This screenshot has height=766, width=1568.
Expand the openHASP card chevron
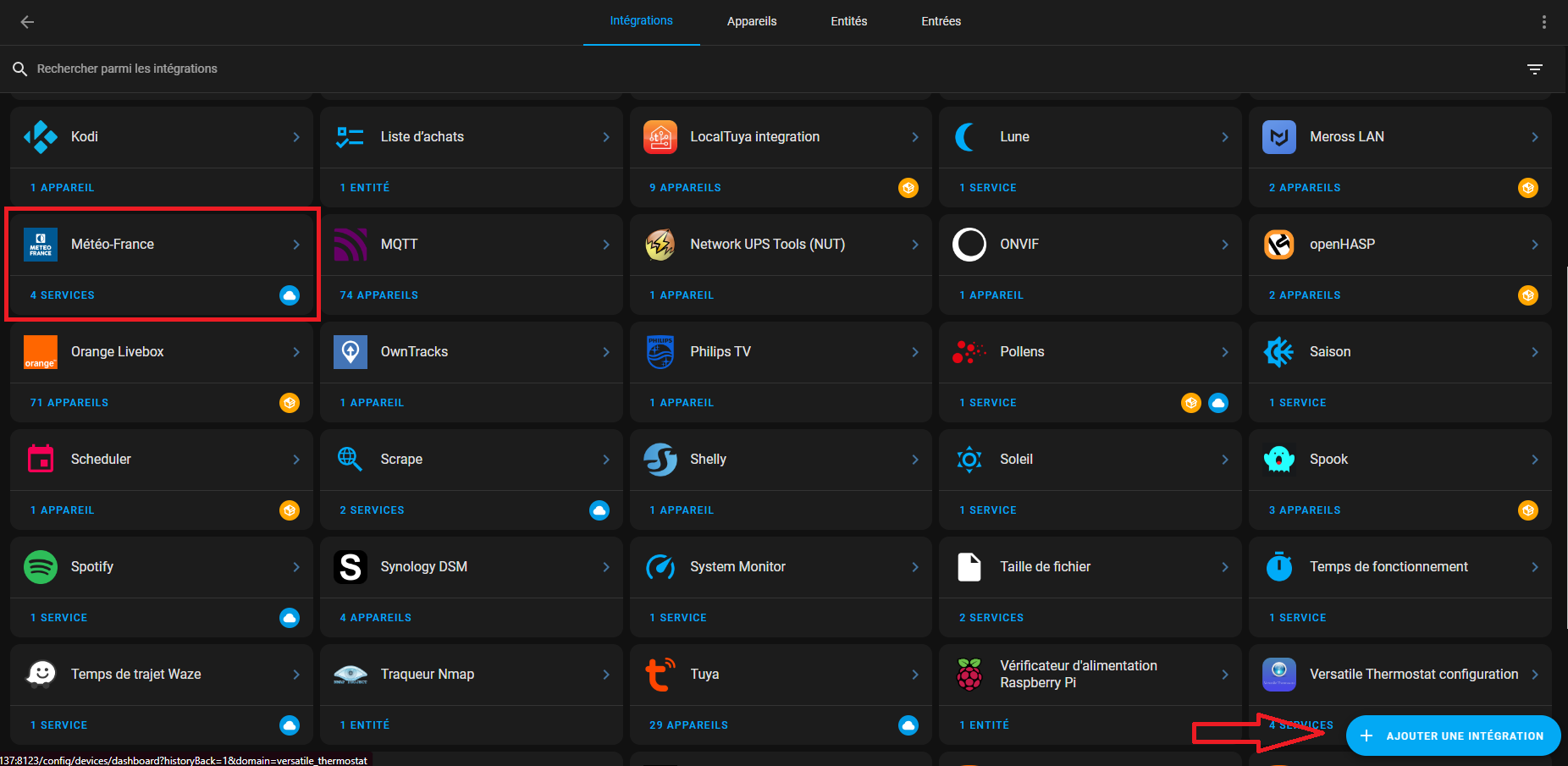[1535, 245]
